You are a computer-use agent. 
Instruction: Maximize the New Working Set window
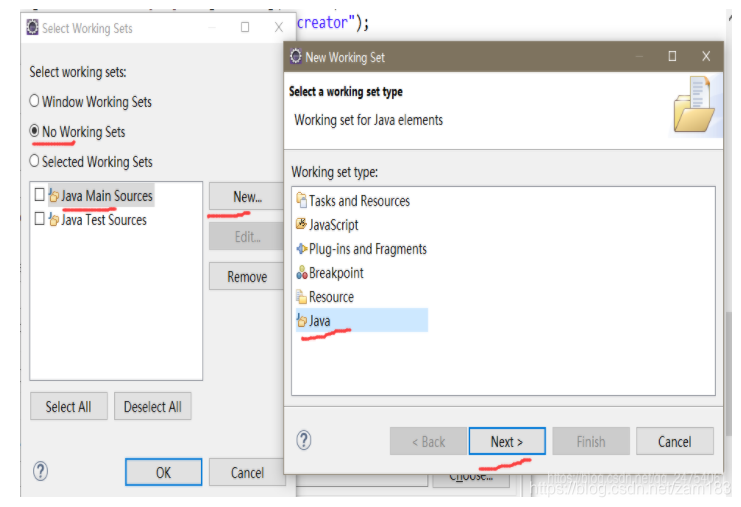672,56
